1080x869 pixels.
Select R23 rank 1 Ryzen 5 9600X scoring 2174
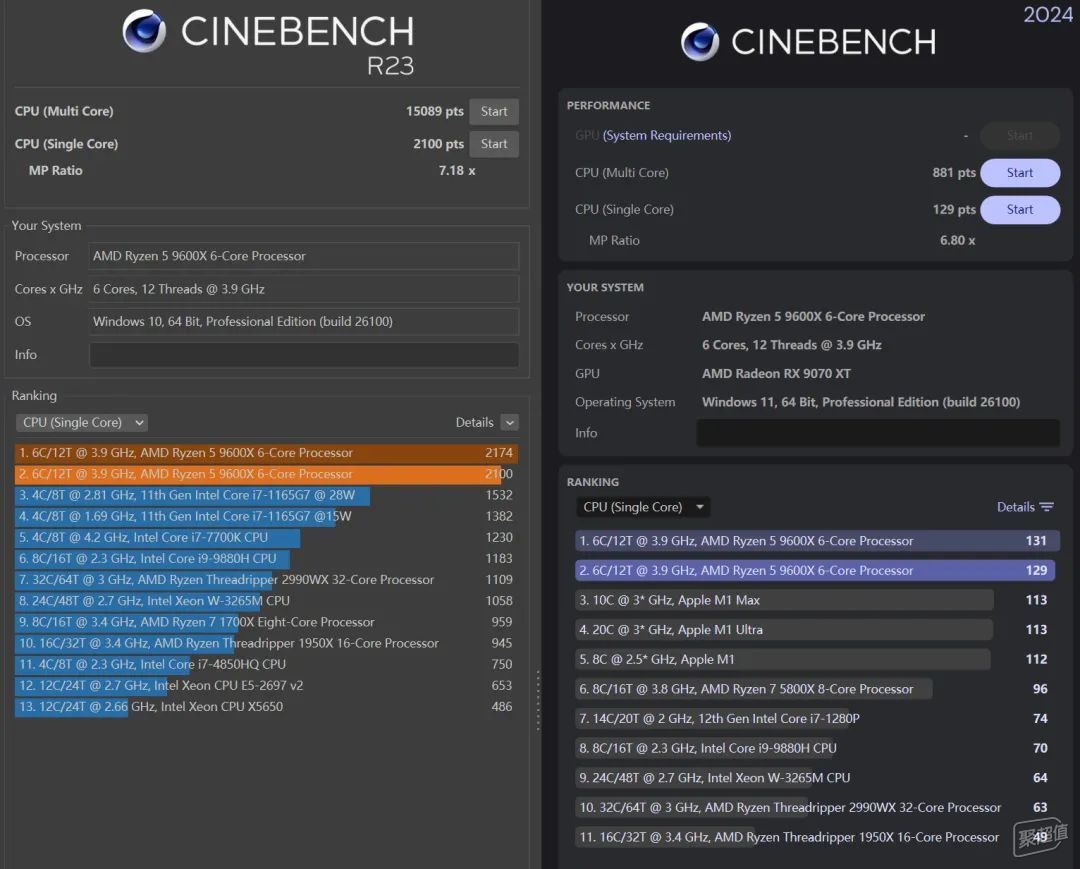coord(266,453)
